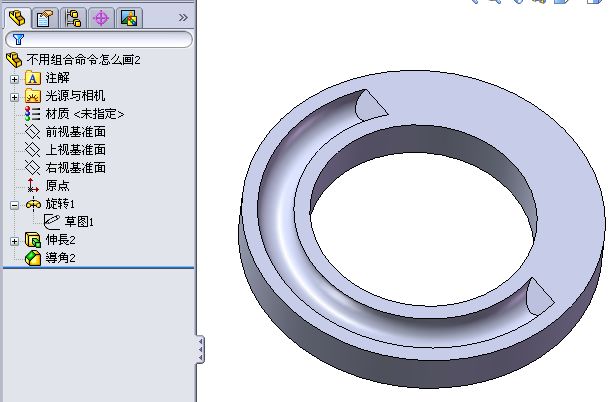Select the 草图1 sketch label
Viewport: 616px width, 402px height.
coord(79,222)
